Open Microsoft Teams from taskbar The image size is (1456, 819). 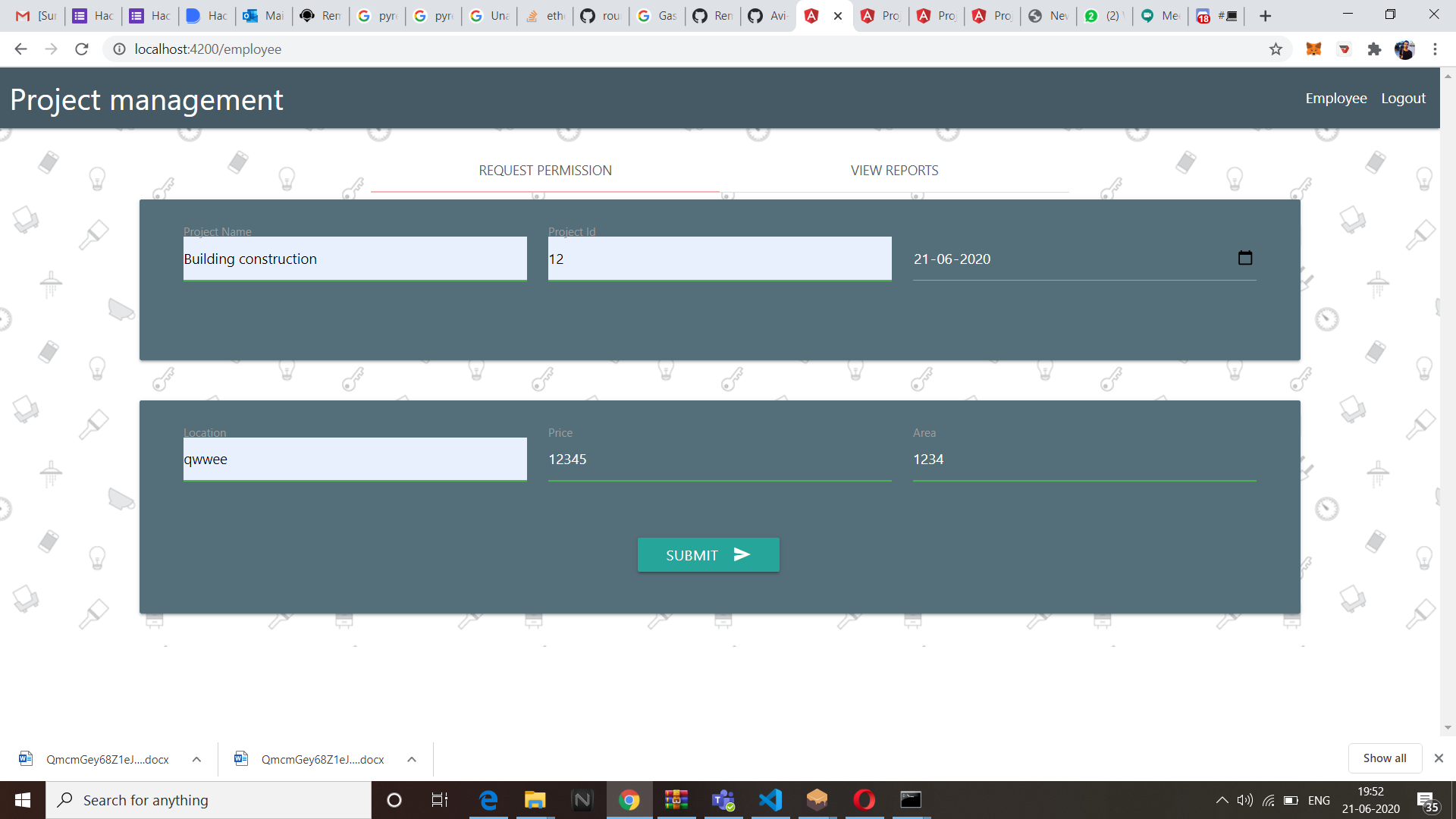click(723, 800)
